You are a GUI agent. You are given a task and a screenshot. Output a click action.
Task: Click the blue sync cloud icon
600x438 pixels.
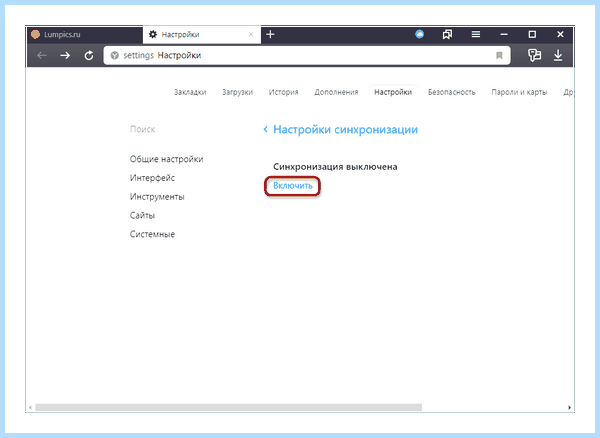419,34
